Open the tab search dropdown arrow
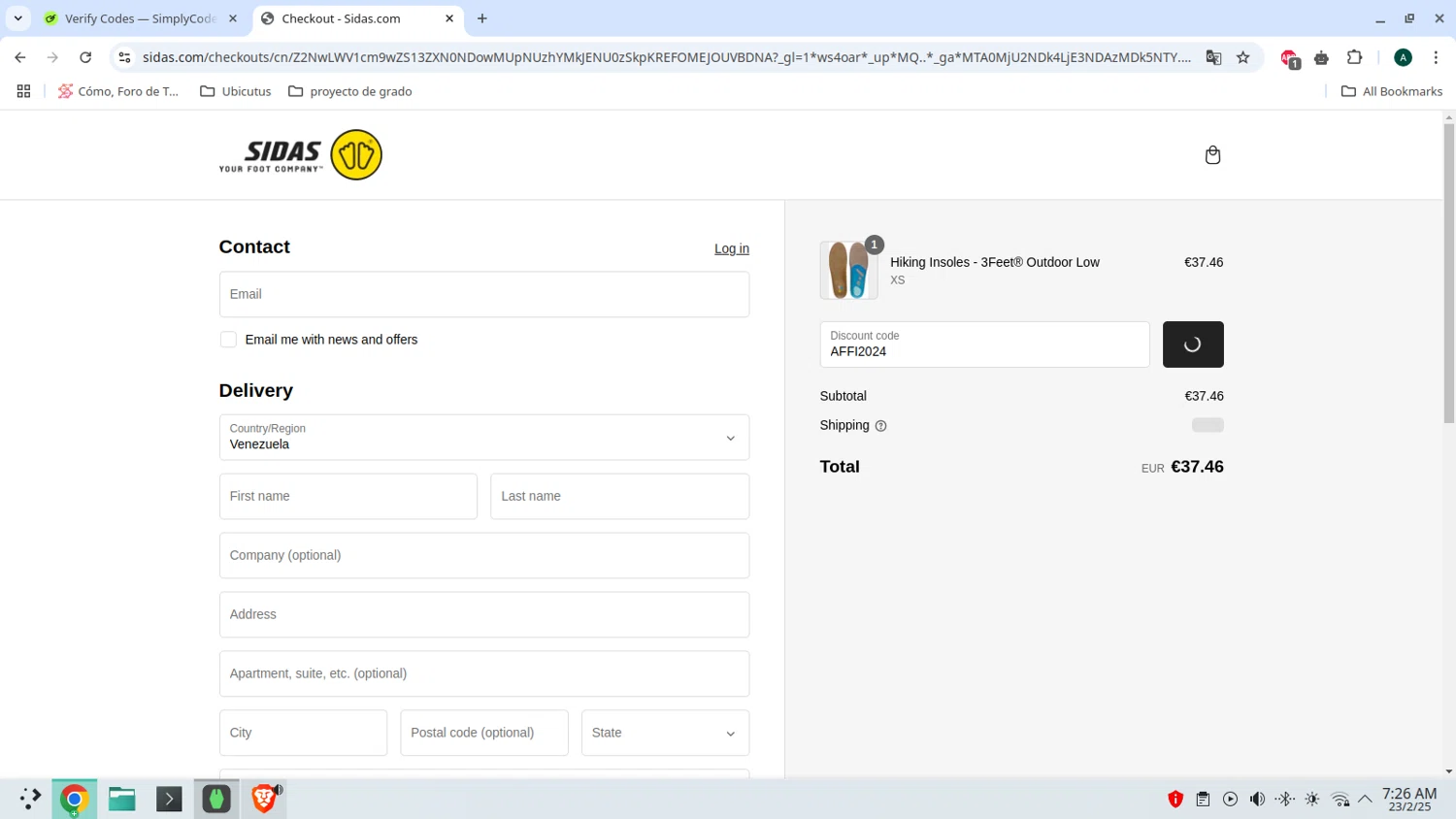 [17, 18]
